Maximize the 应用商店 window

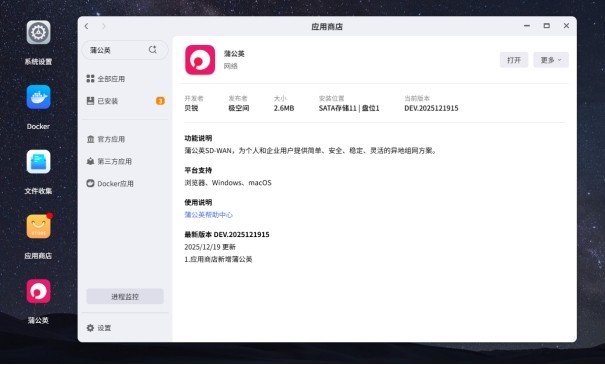pyautogui.click(x=547, y=26)
